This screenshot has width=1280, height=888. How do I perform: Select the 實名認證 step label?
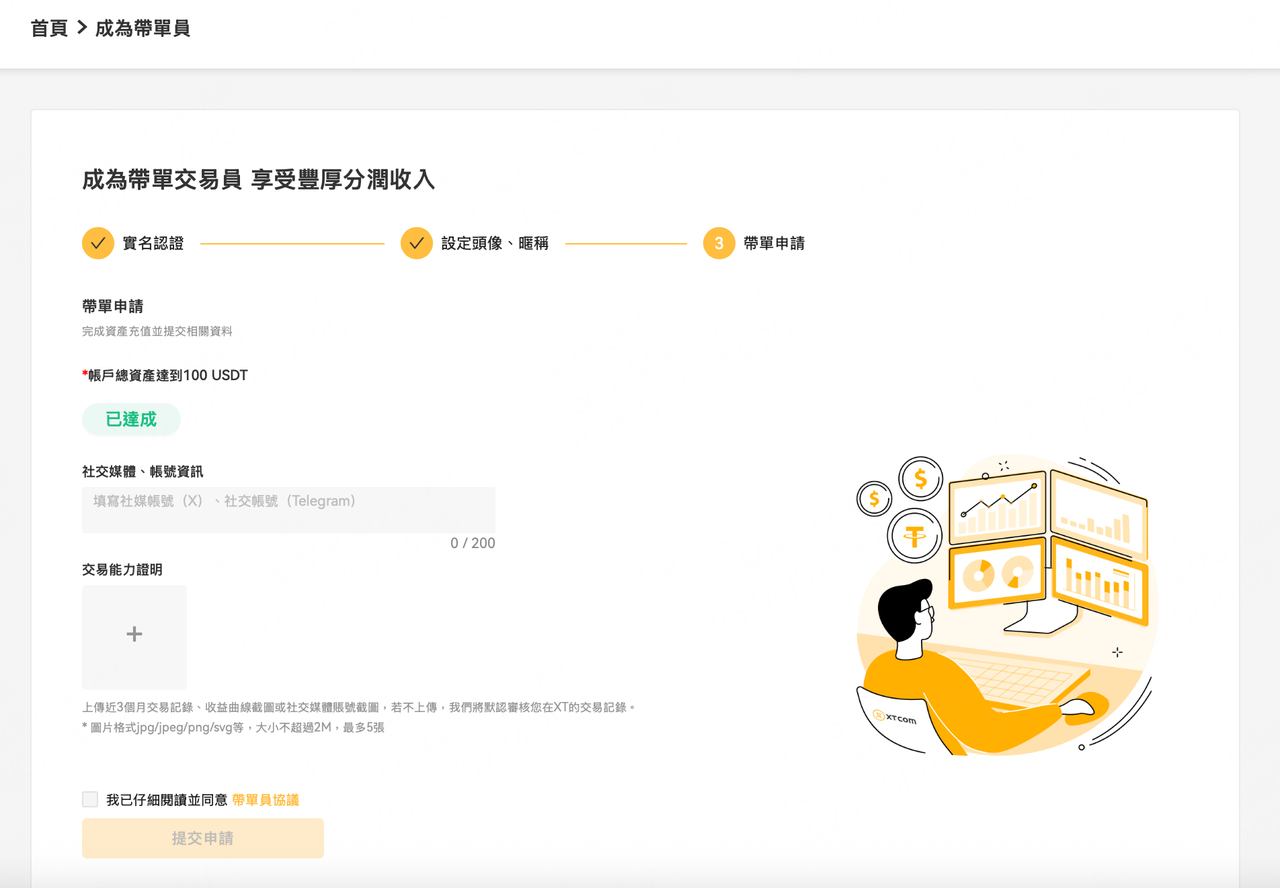pos(153,243)
